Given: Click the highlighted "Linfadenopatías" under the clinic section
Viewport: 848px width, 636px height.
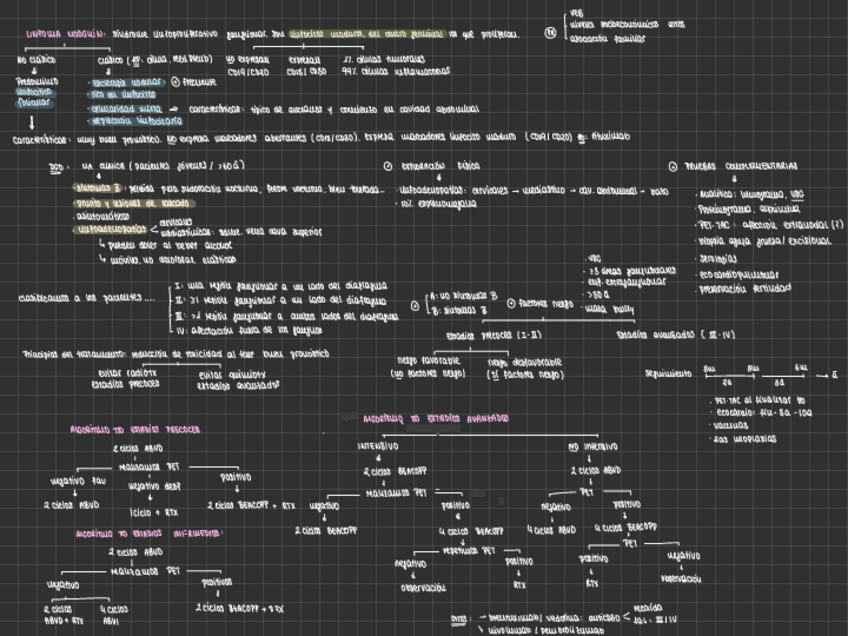Looking at the screenshot, I should [x=103, y=229].
